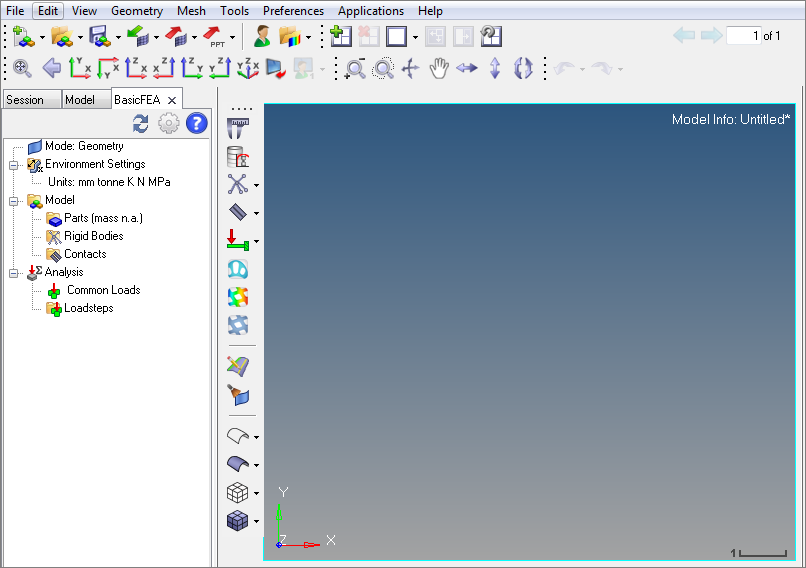Image resolution: width=806 pixels, height=568 pixels.
Task: Select the isometric view icon
Action: tap(248, 68)
